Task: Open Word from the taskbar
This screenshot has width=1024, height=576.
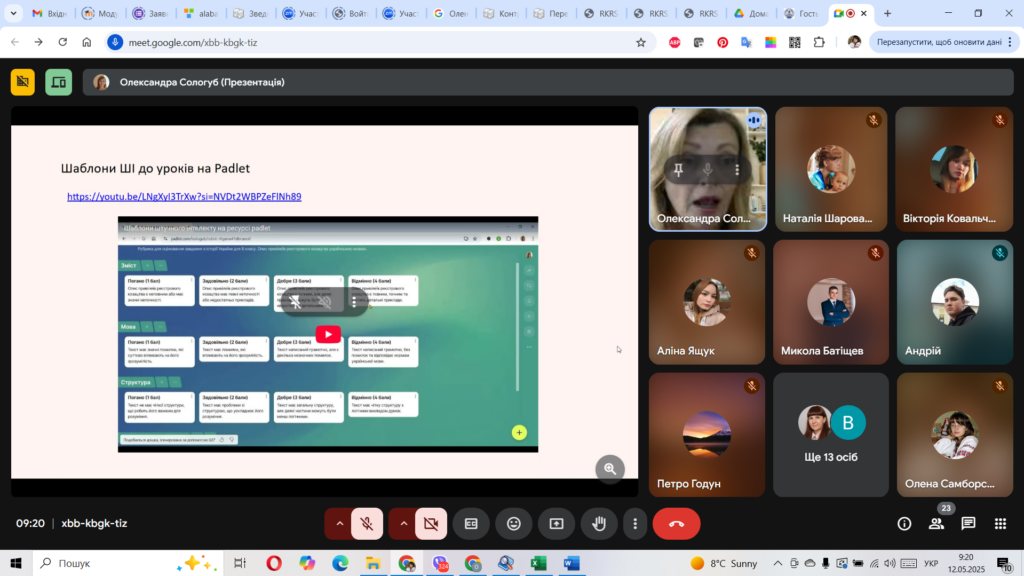Action: point(571,563)
